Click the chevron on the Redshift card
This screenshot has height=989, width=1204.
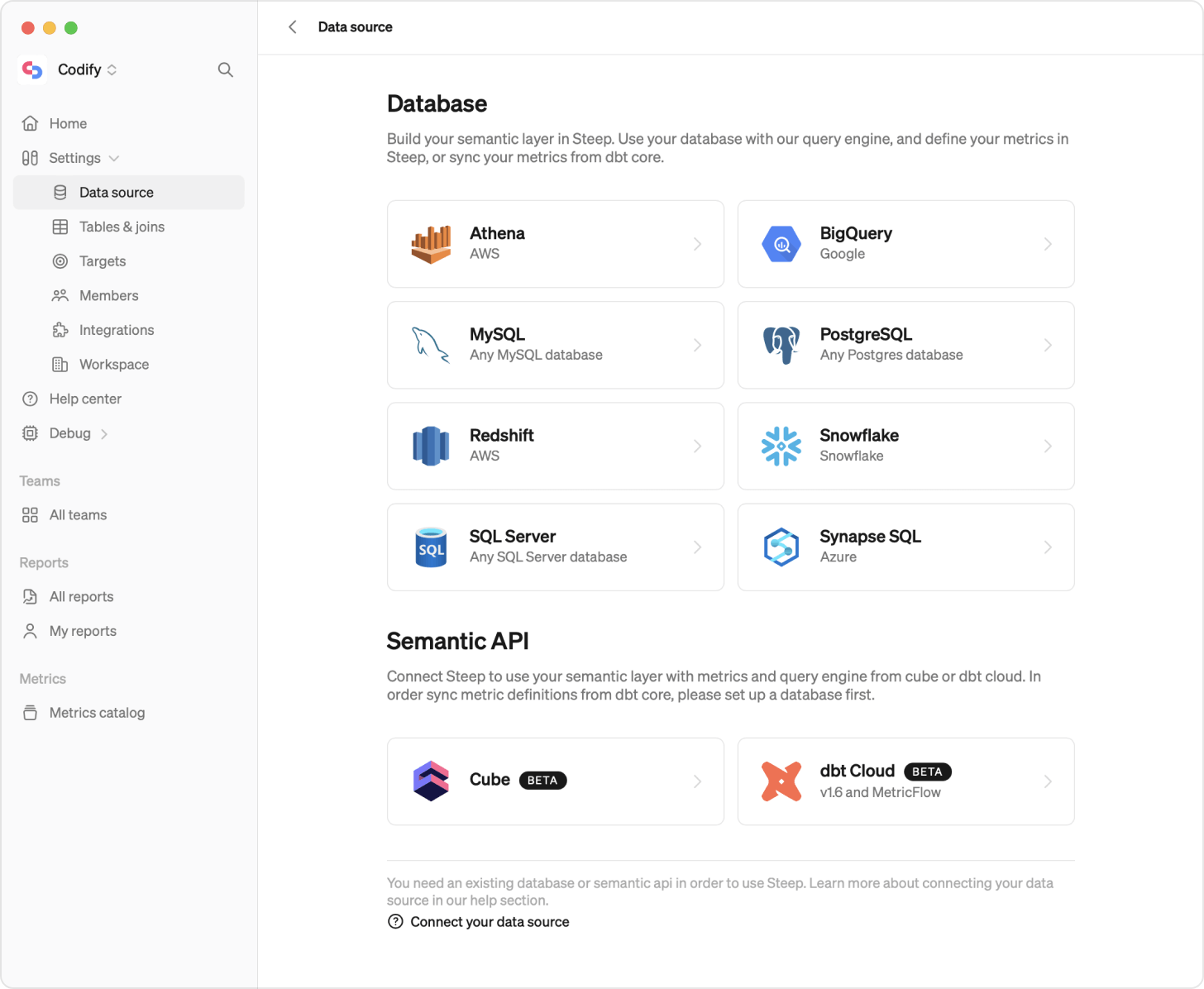coord(698,447)
